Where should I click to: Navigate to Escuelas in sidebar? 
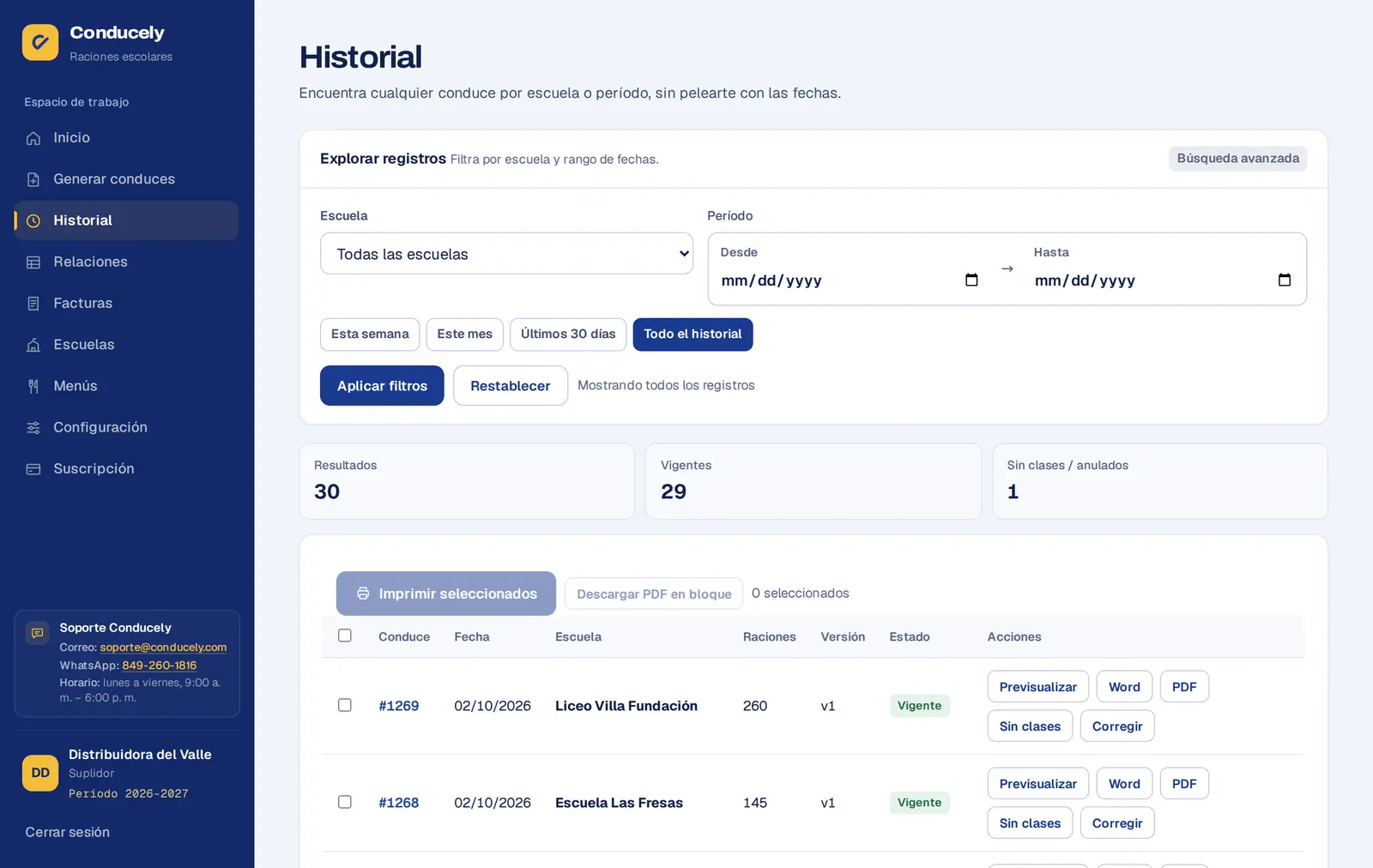click(x=126, y=344)
